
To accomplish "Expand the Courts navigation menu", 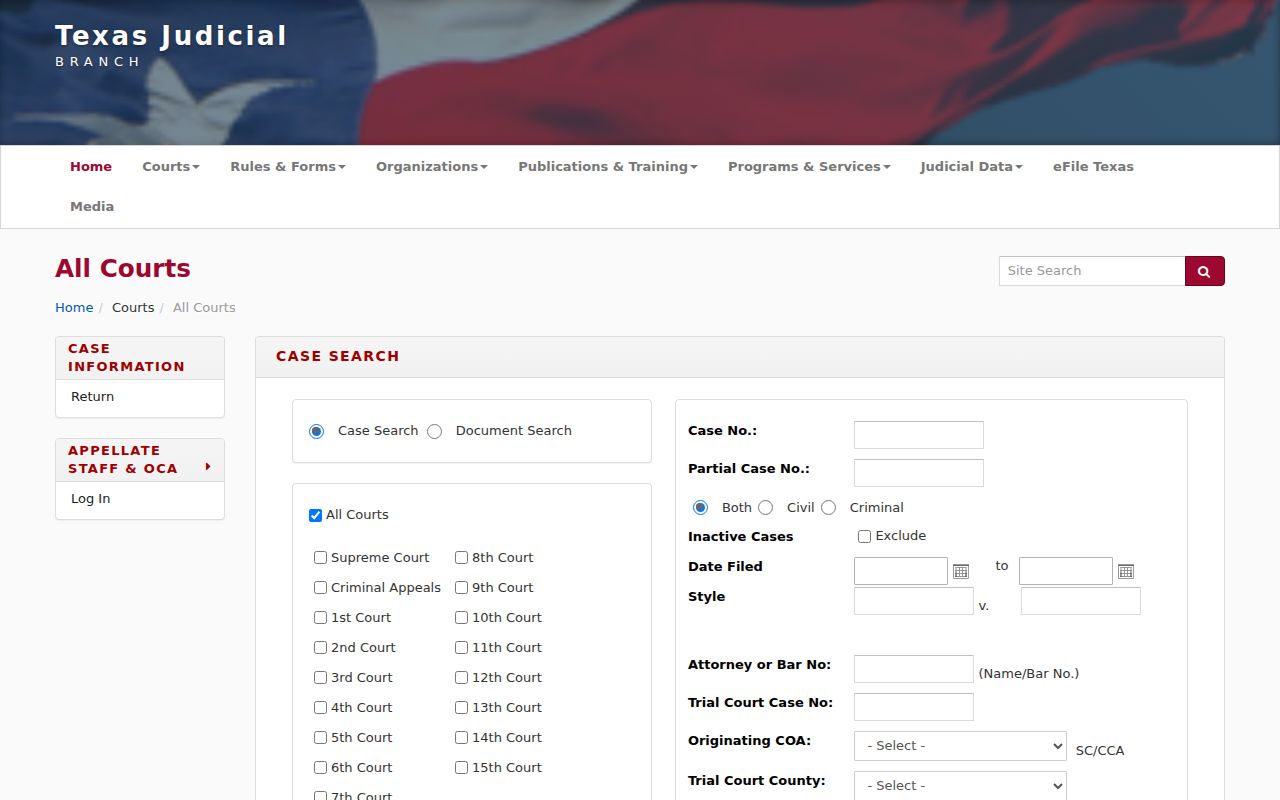I will tap(171, 167).
